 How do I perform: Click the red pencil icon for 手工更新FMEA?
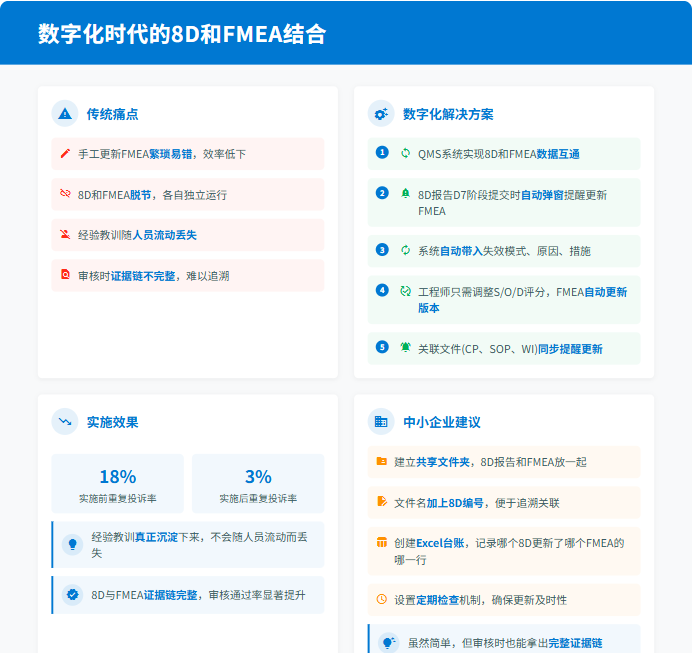pos(65,154)
